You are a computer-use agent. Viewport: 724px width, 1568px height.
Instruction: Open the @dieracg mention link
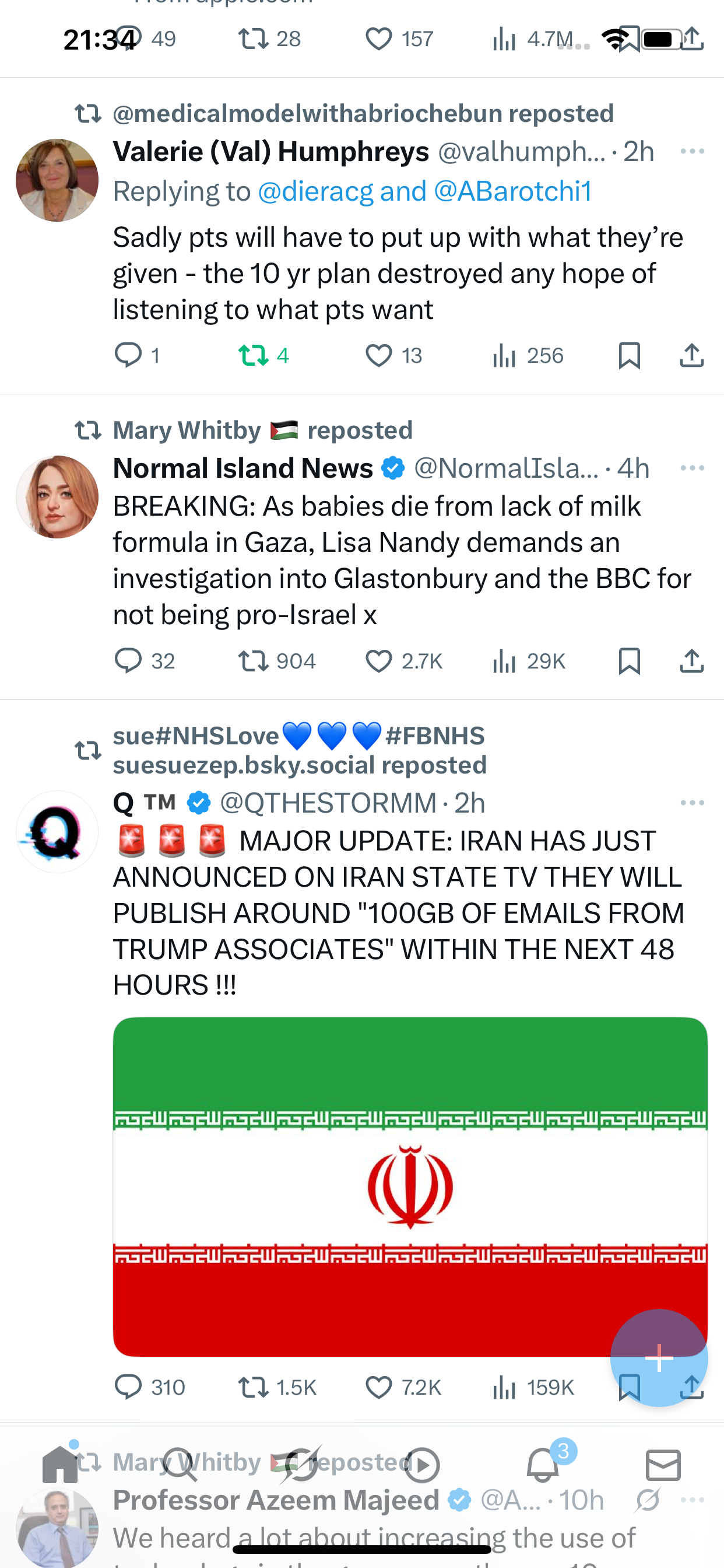click(x=315, y=191)
